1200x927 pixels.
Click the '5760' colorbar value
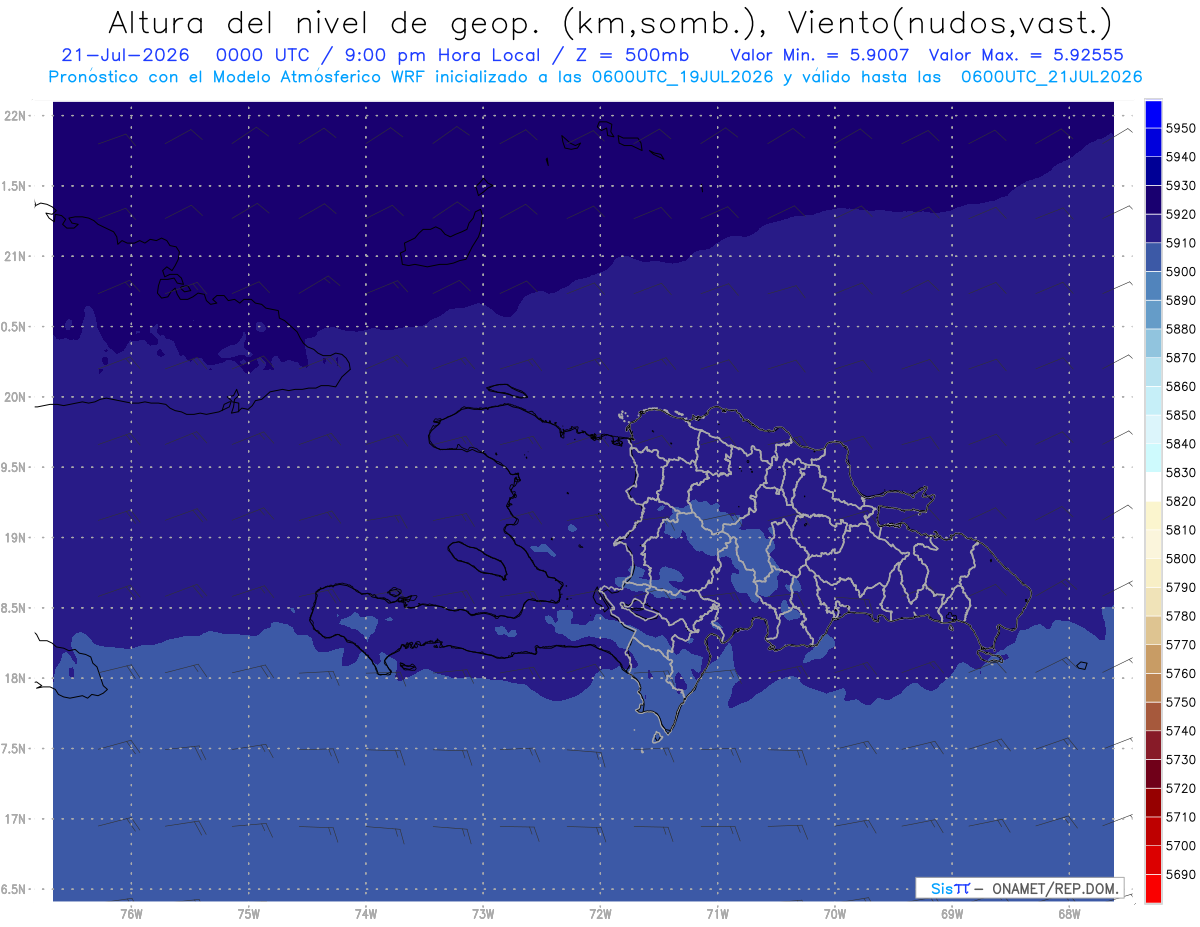[x=1181, y=673]
